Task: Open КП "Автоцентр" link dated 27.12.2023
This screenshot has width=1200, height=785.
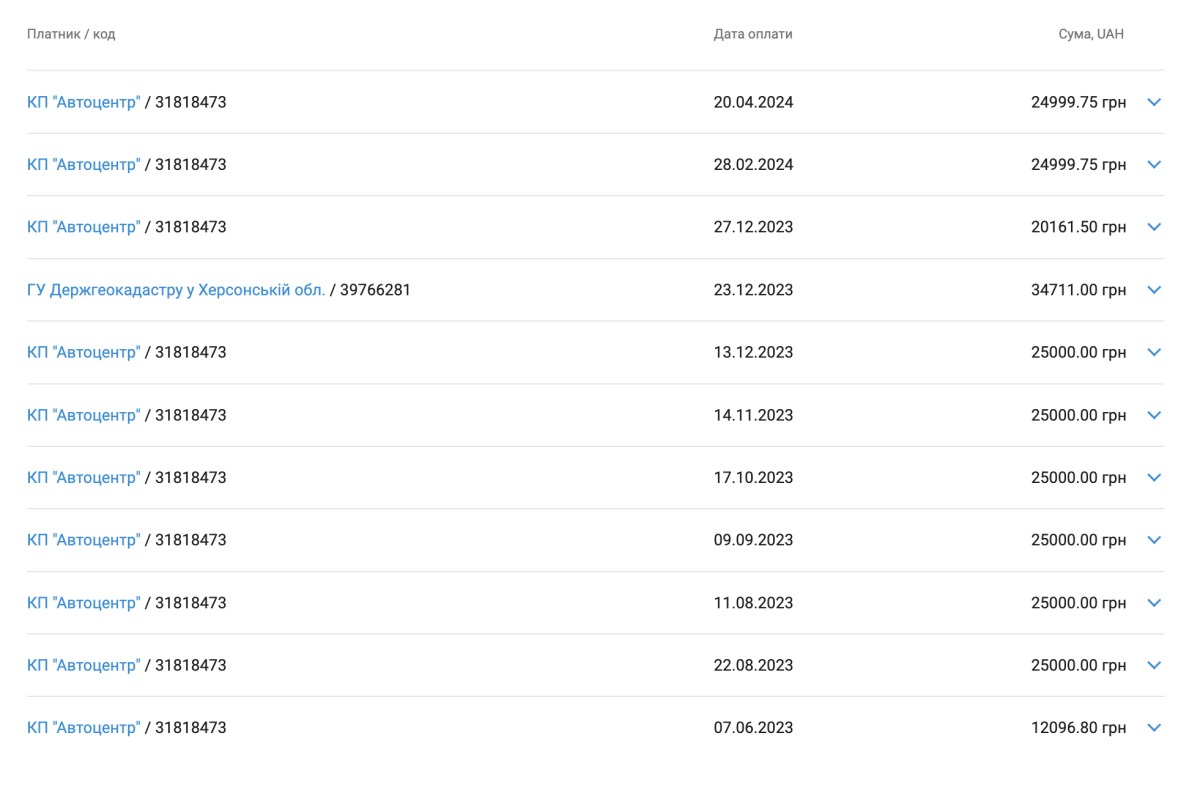Action: pyautogui.click(x=83, y=227)
